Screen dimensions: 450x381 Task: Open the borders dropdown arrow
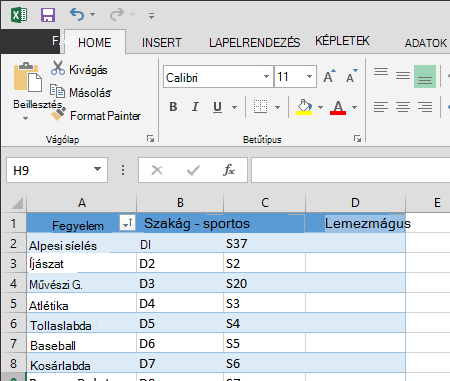click(x=277, y=107)
